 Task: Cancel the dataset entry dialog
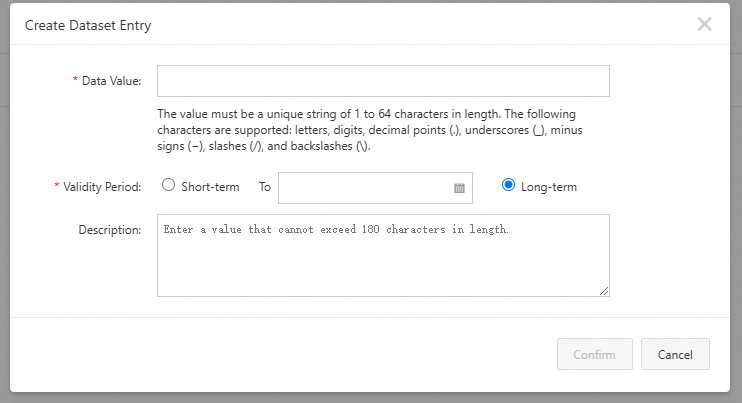tap(675, 354)
